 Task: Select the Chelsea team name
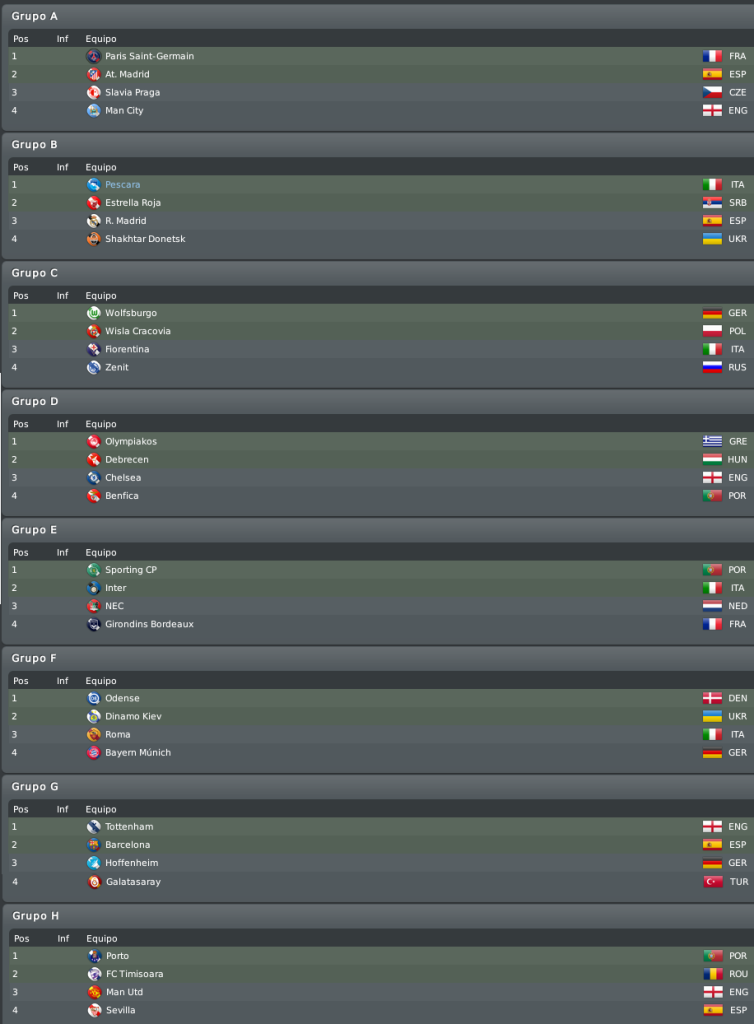point(123,477)
